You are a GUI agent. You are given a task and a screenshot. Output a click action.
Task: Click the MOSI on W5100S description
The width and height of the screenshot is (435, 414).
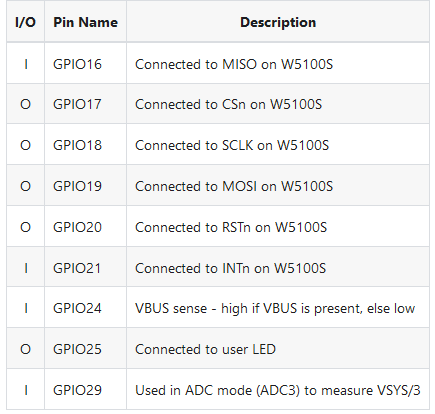point(234,186)
